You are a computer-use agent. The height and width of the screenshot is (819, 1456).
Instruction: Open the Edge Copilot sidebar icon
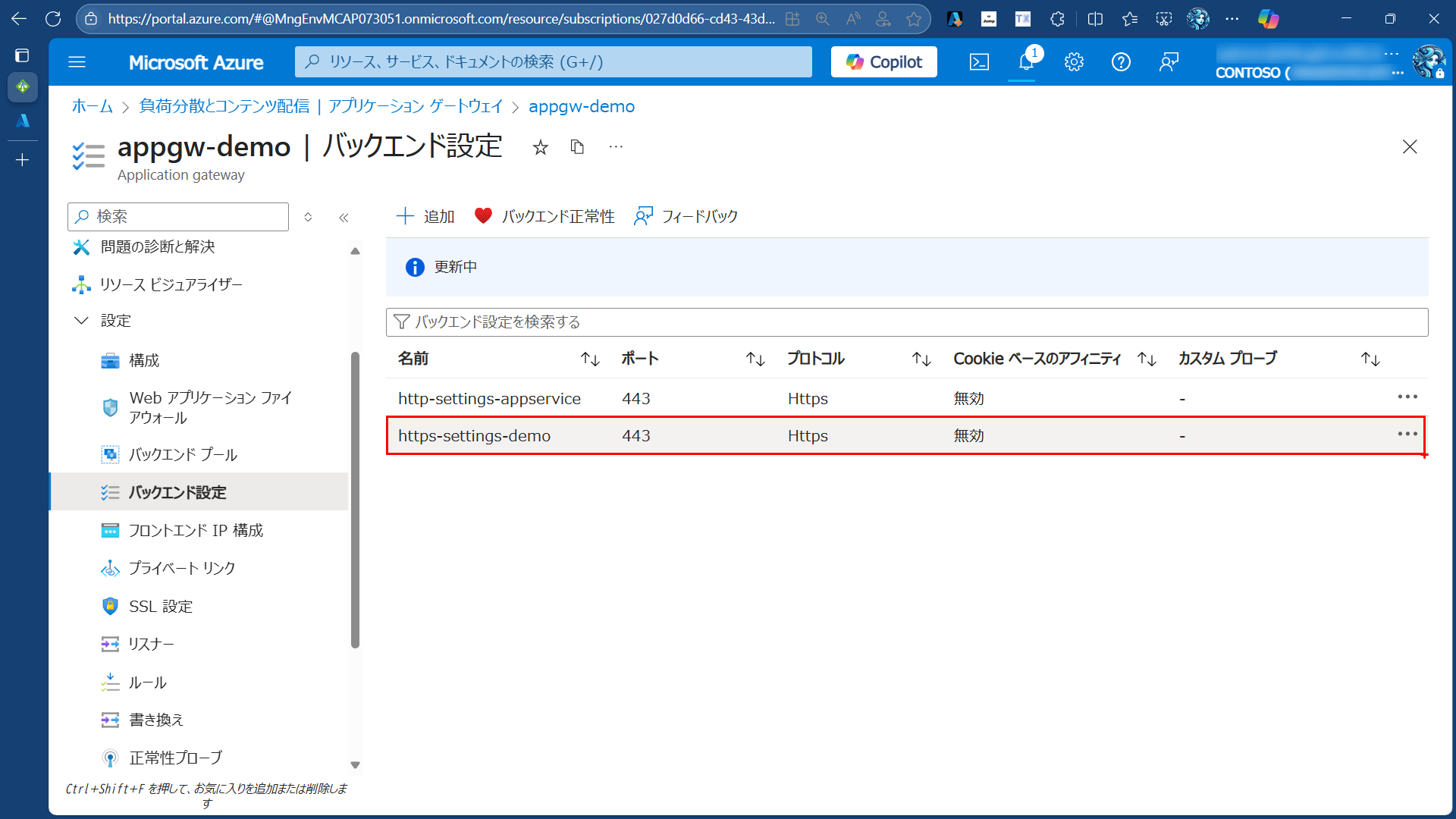click(1268, 19)
